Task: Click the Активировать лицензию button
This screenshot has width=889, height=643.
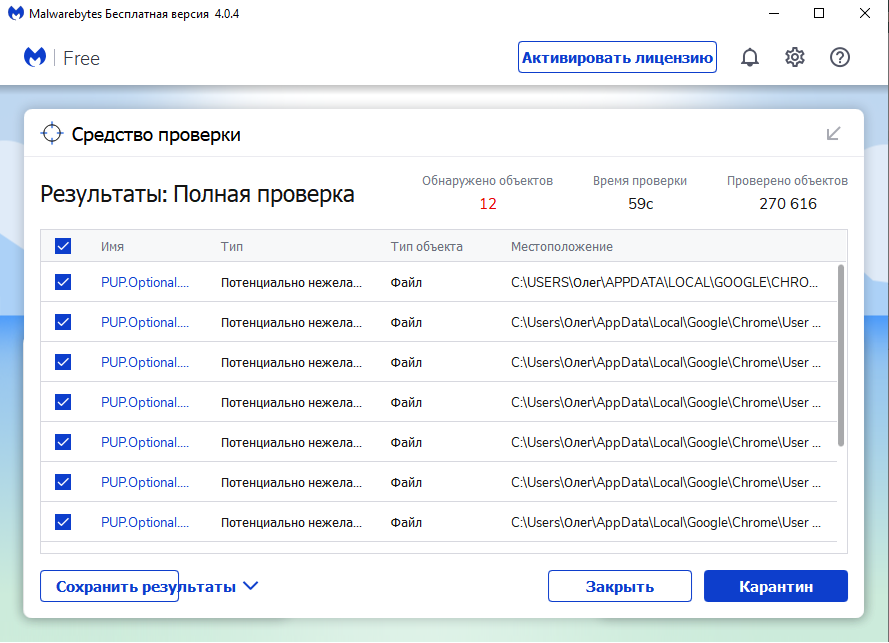Action: tap(617, 58)
